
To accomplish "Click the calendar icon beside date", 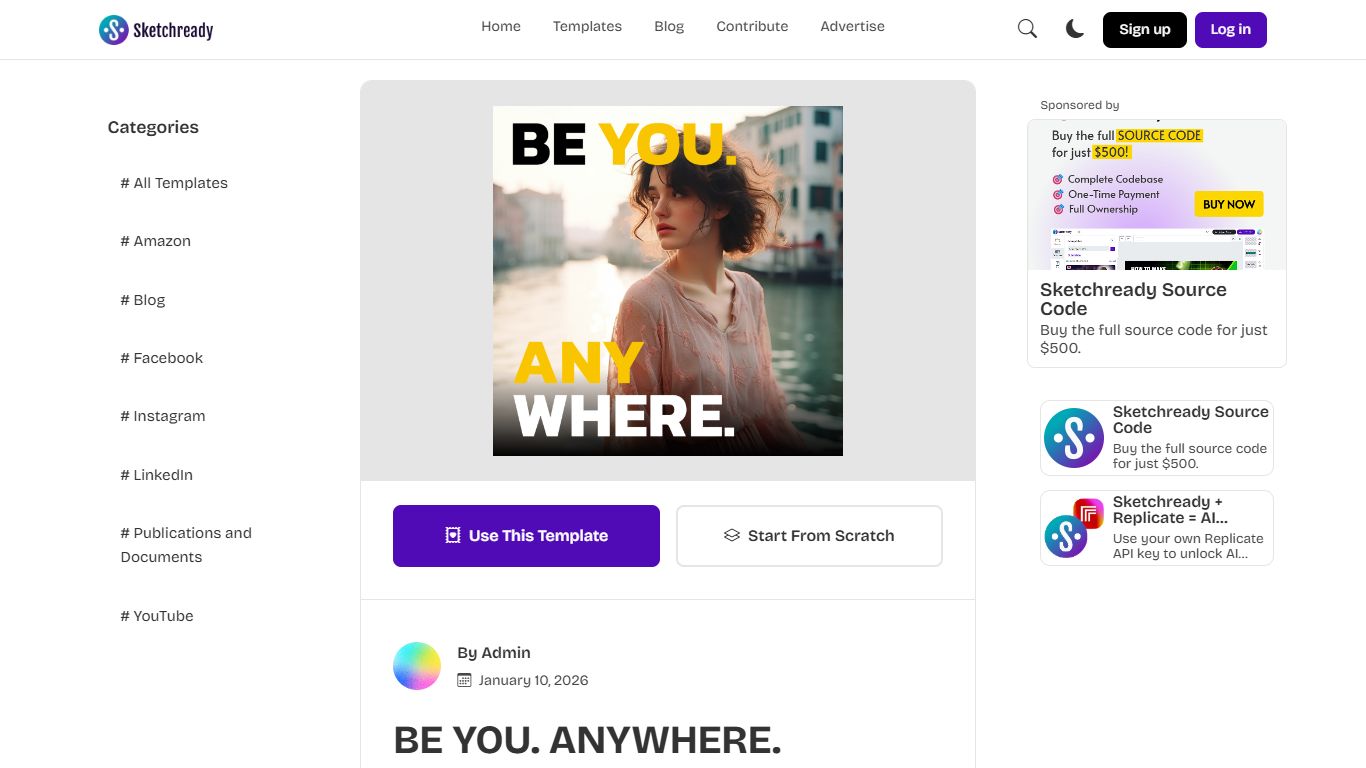I will point(464,680).
